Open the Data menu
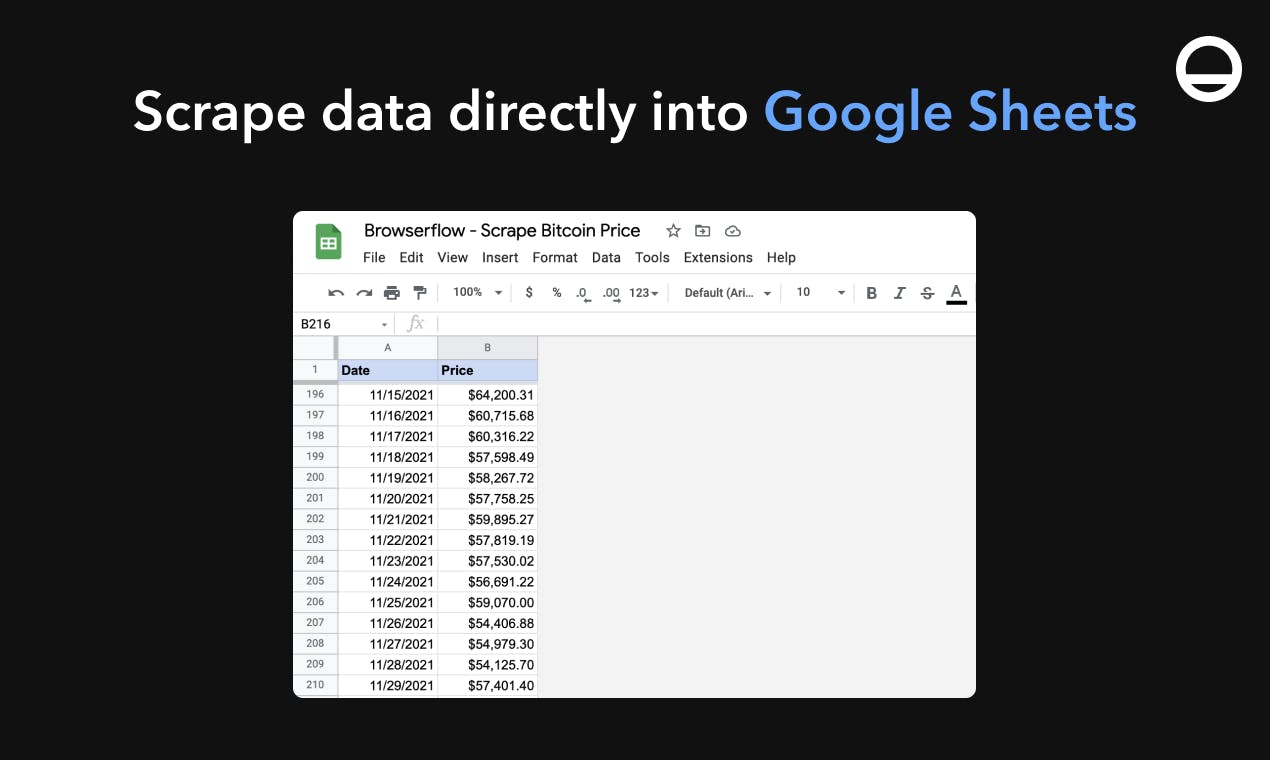The image size is (1270, 760). tap(606, 257)
